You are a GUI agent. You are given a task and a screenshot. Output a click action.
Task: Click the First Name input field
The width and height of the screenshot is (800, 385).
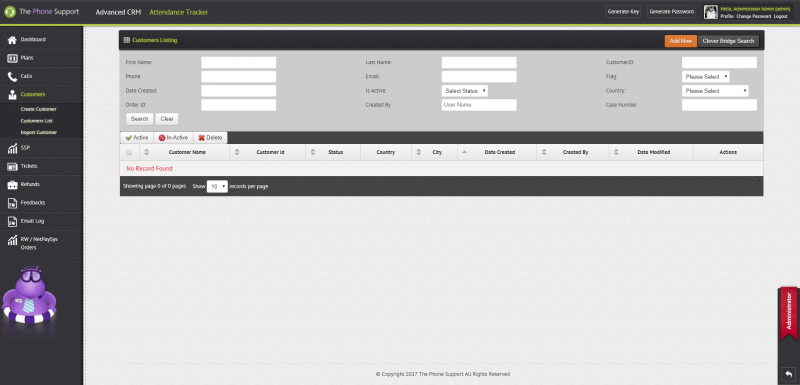pyautogui.click(x=238, y=62)
